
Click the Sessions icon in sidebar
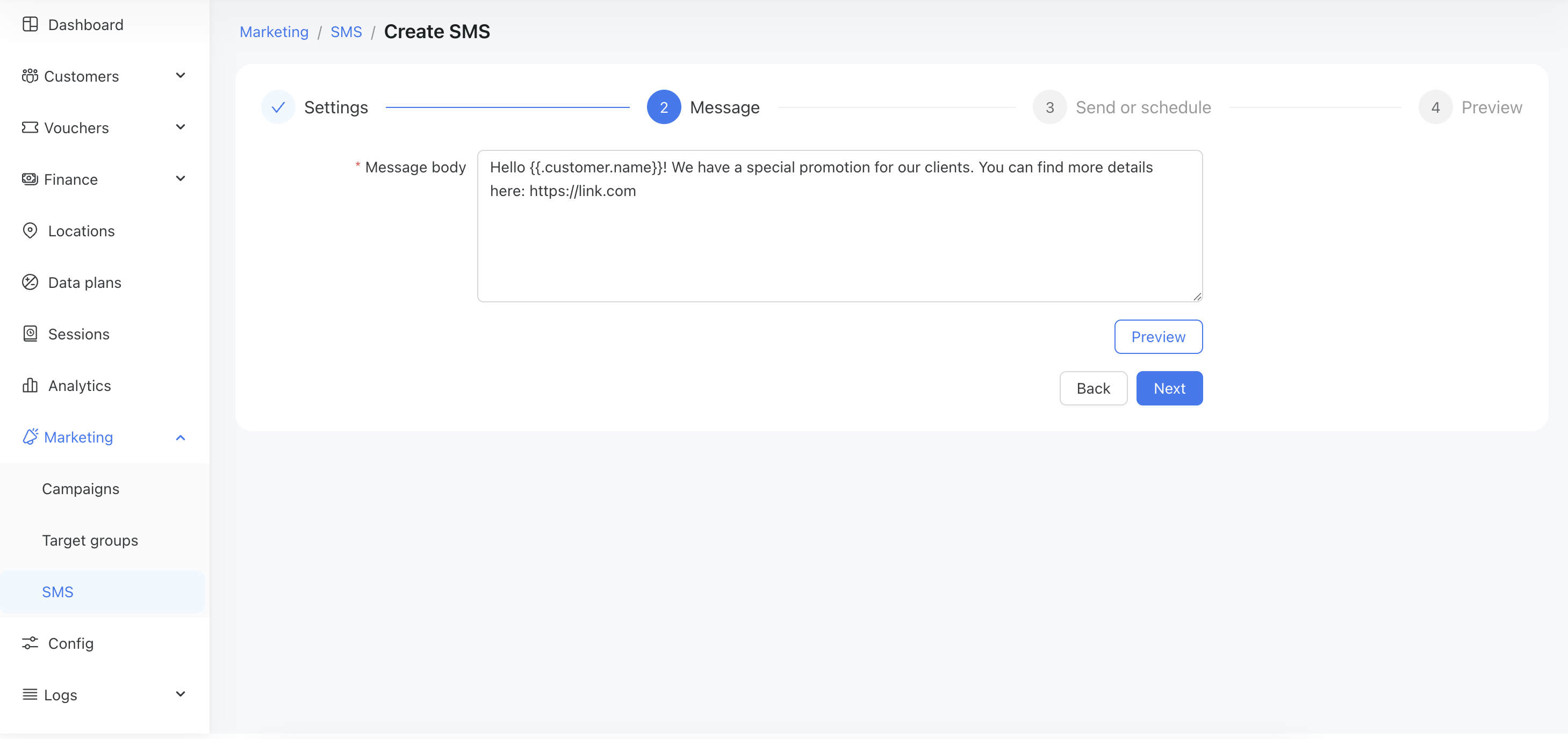coord(30,334)
